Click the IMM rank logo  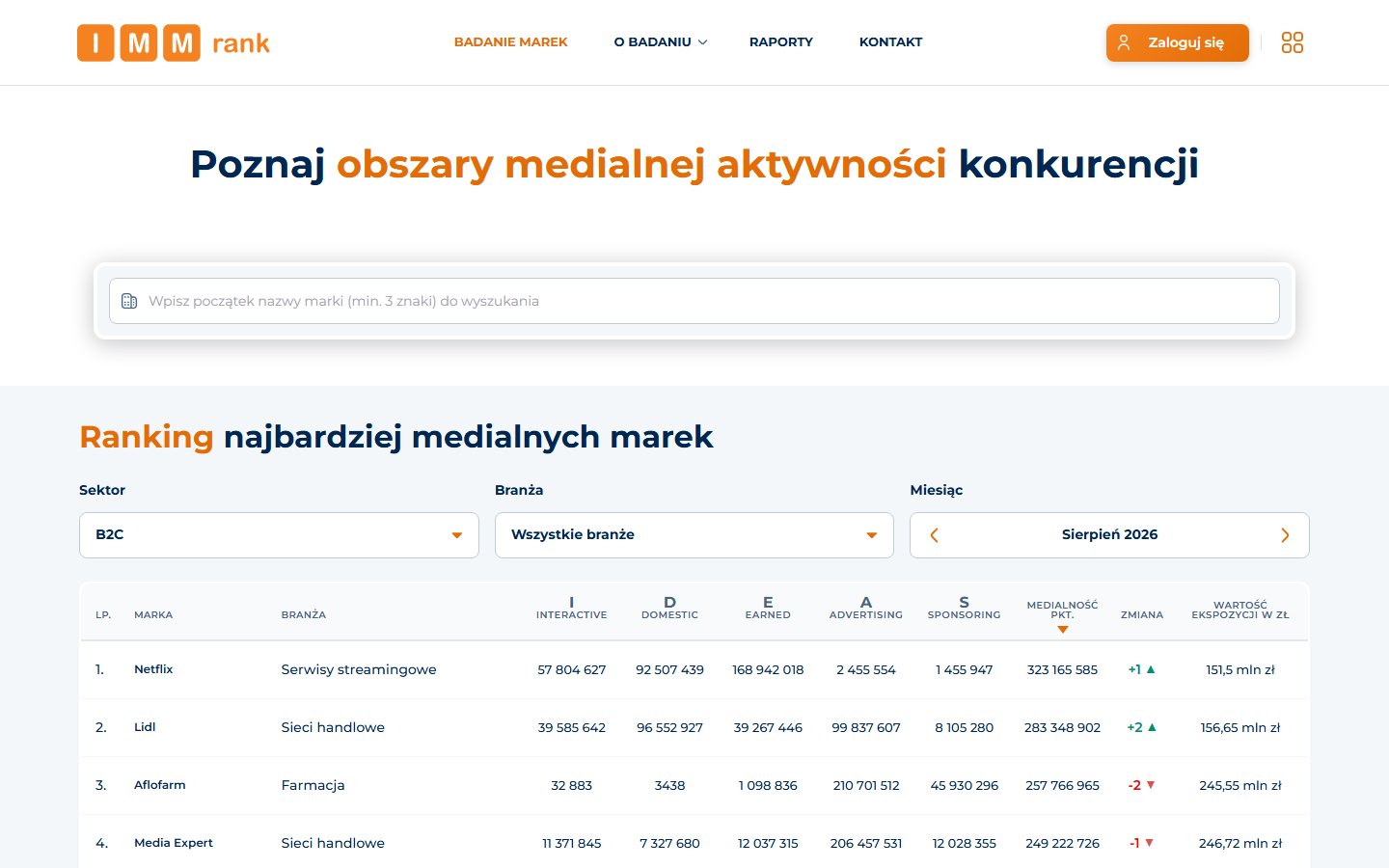pos(174,42)
